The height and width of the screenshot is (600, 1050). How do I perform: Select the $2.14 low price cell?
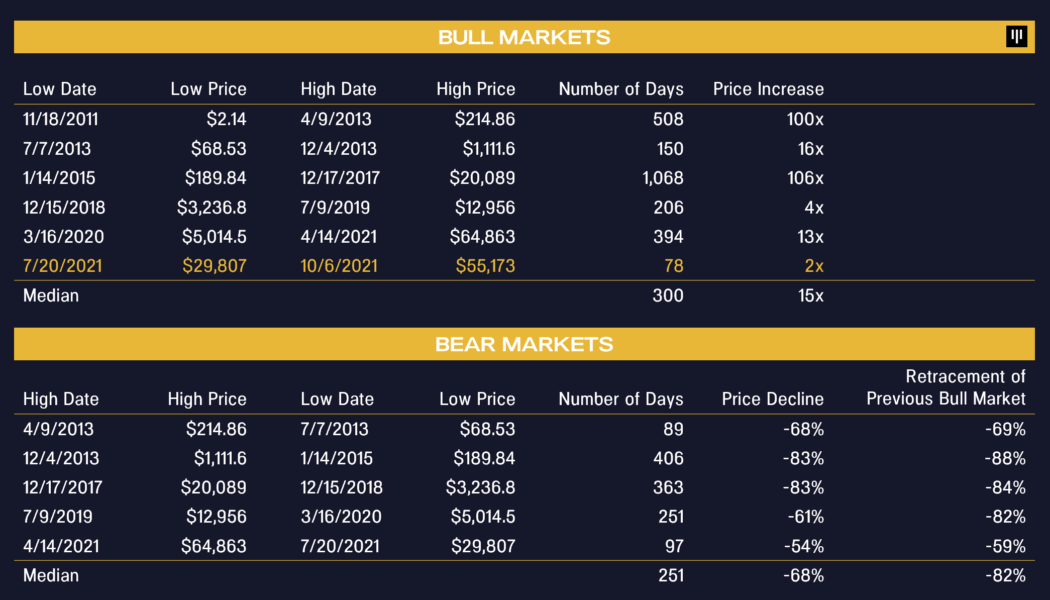(x=225, y=119)
